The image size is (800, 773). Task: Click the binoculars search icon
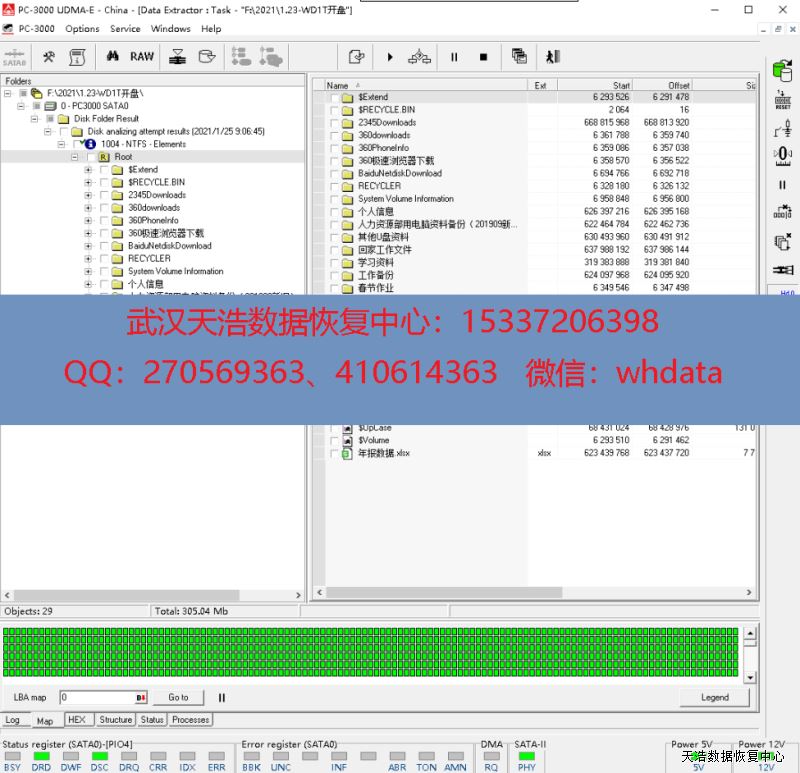click(x=113, y=57)
